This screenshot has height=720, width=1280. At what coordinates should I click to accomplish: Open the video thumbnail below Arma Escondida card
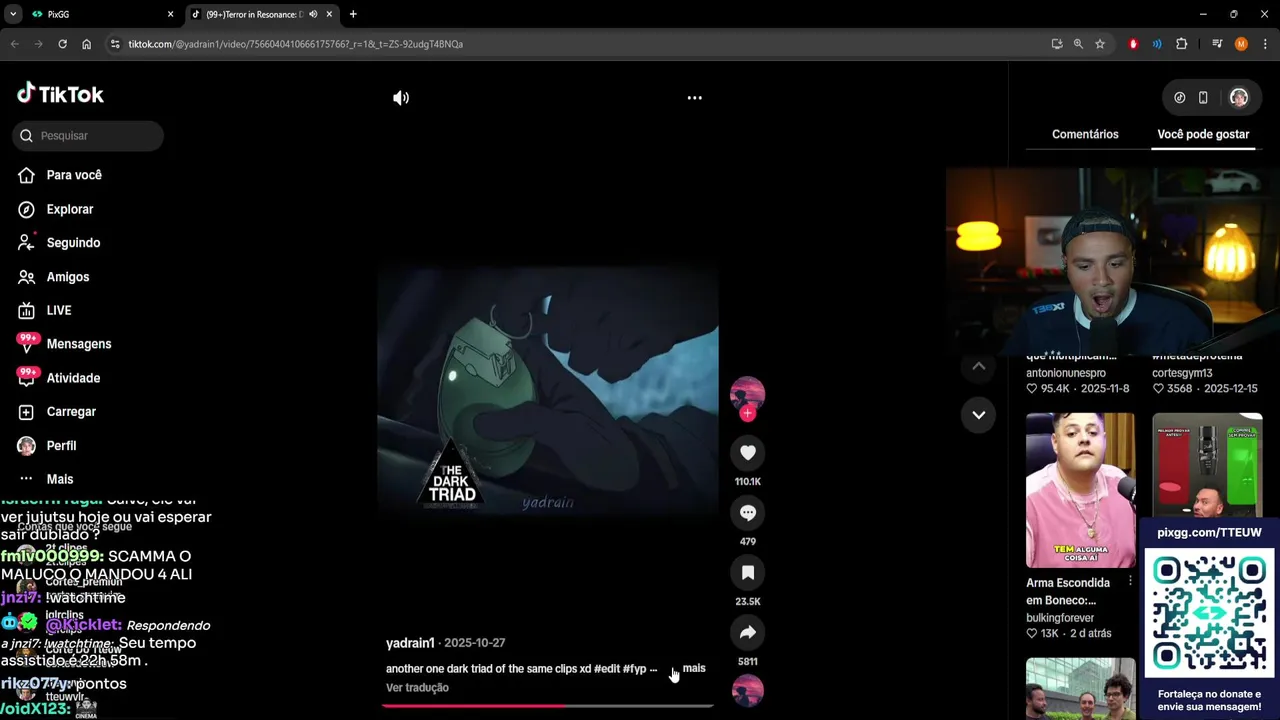pyautogui.click(x=1080, y=688)
